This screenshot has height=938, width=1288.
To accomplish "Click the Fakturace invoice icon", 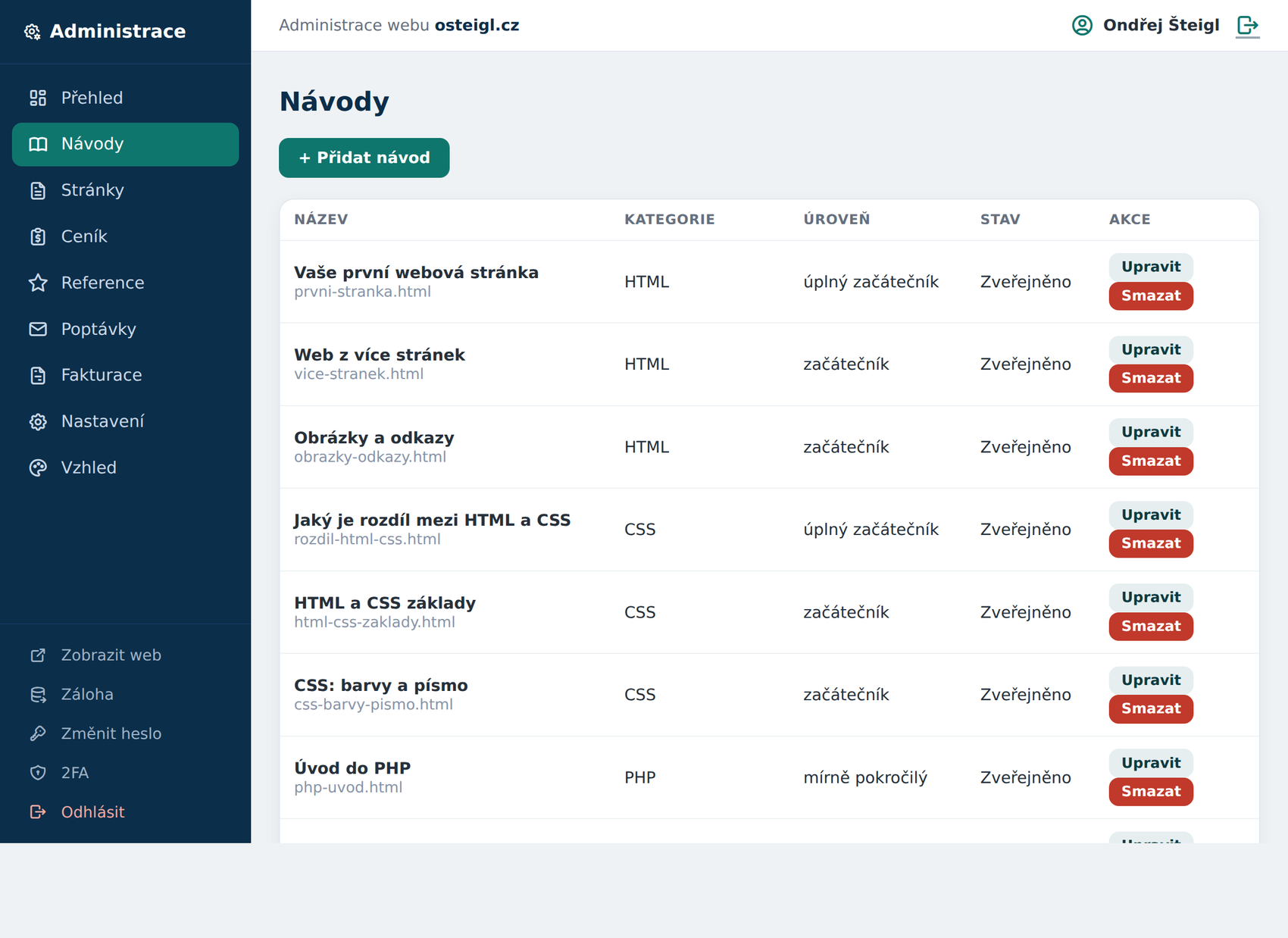I will tap(38, 375).
